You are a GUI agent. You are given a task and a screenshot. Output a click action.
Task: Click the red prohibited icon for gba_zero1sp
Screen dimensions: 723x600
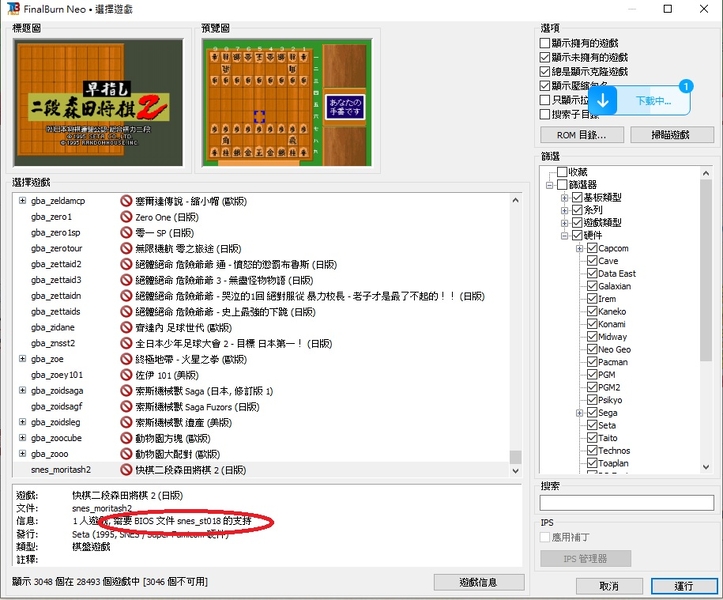click(x=126, y=232)
